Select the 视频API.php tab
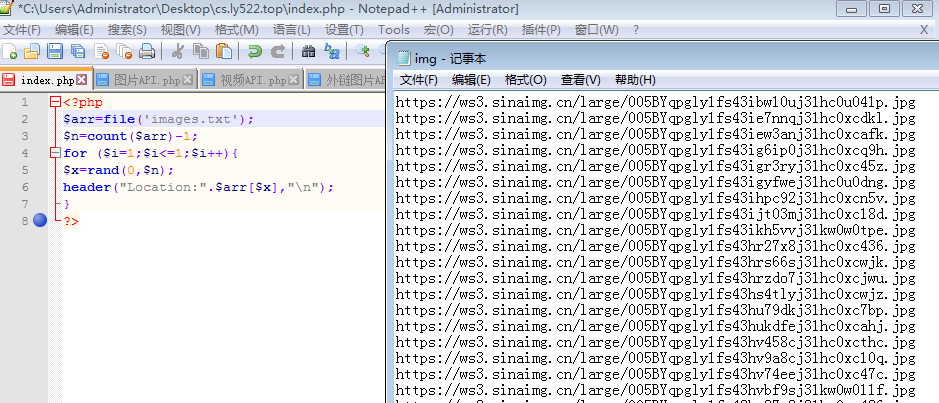The height and width of the screenshot is (403, 939). coord(252,80)
